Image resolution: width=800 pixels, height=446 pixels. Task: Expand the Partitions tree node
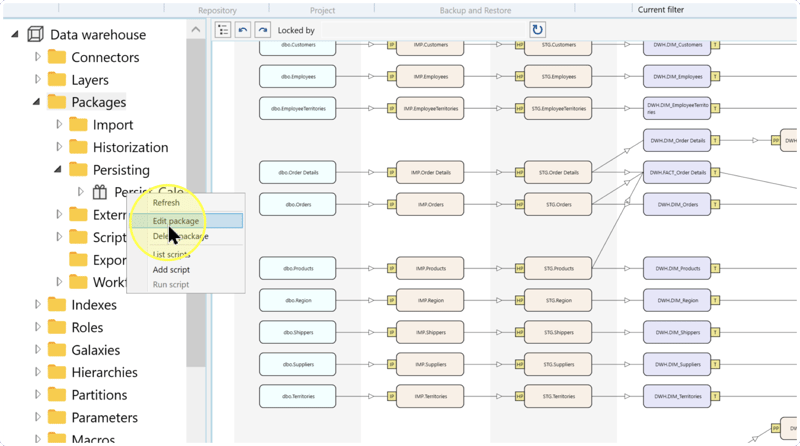tap(37, 394)
